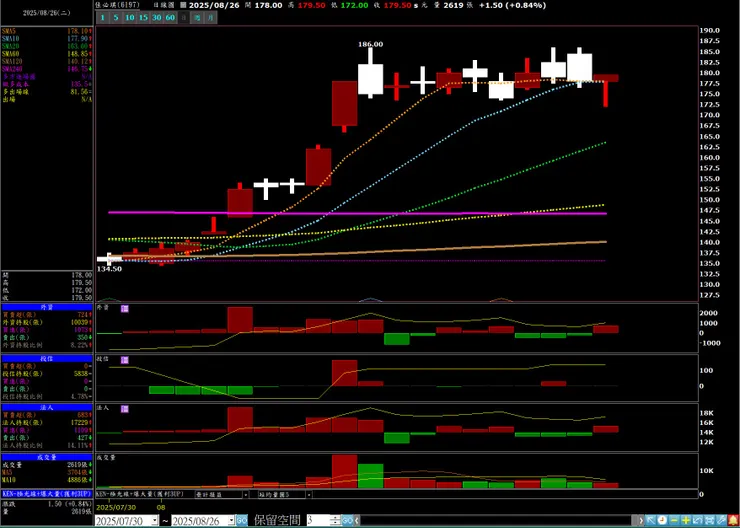
Task: Click the MA10 volume row
Action: [47, 480]
